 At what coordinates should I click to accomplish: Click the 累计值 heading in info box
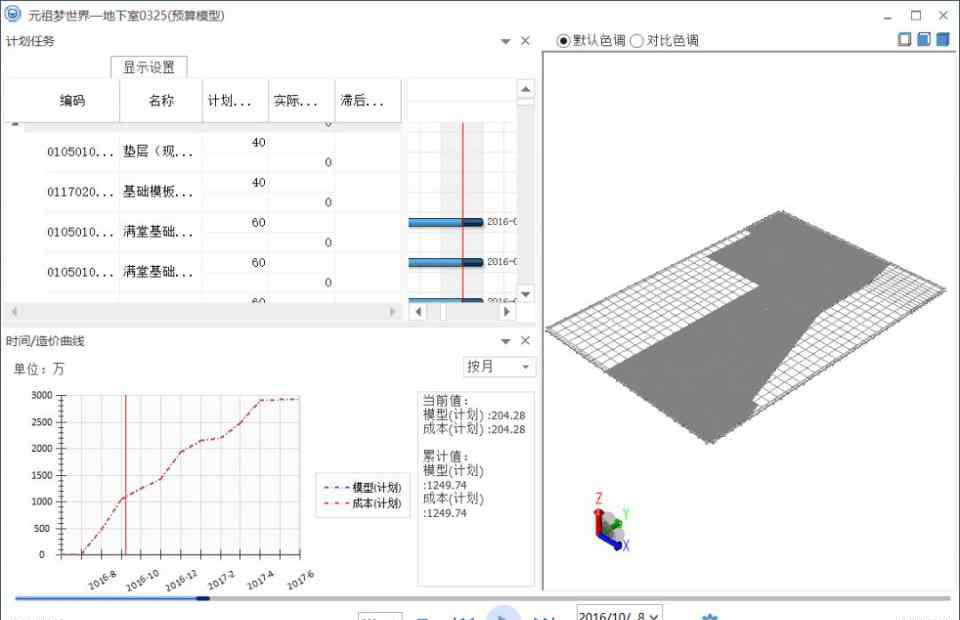445,456
